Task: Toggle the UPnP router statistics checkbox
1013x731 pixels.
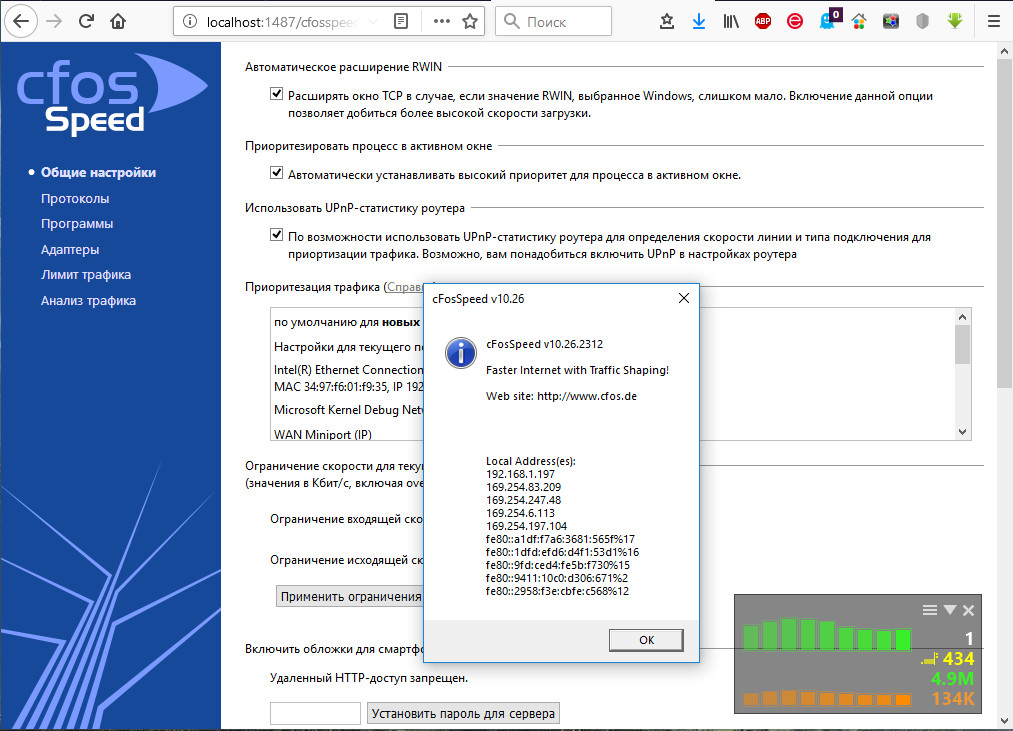Action: 277,235
